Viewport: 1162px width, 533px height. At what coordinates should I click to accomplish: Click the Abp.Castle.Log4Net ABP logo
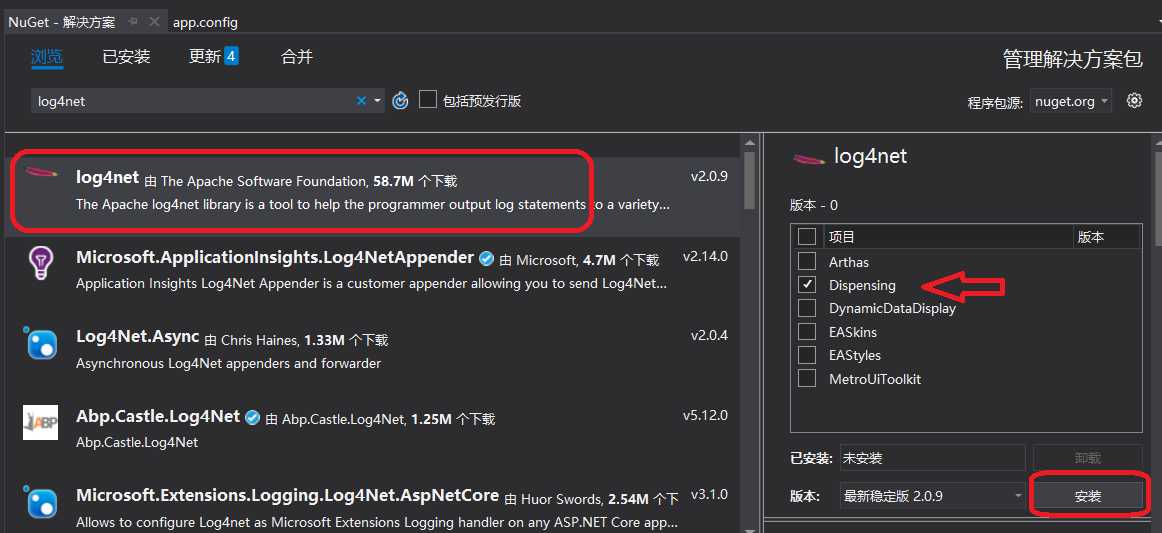click(x=40, y=422)
